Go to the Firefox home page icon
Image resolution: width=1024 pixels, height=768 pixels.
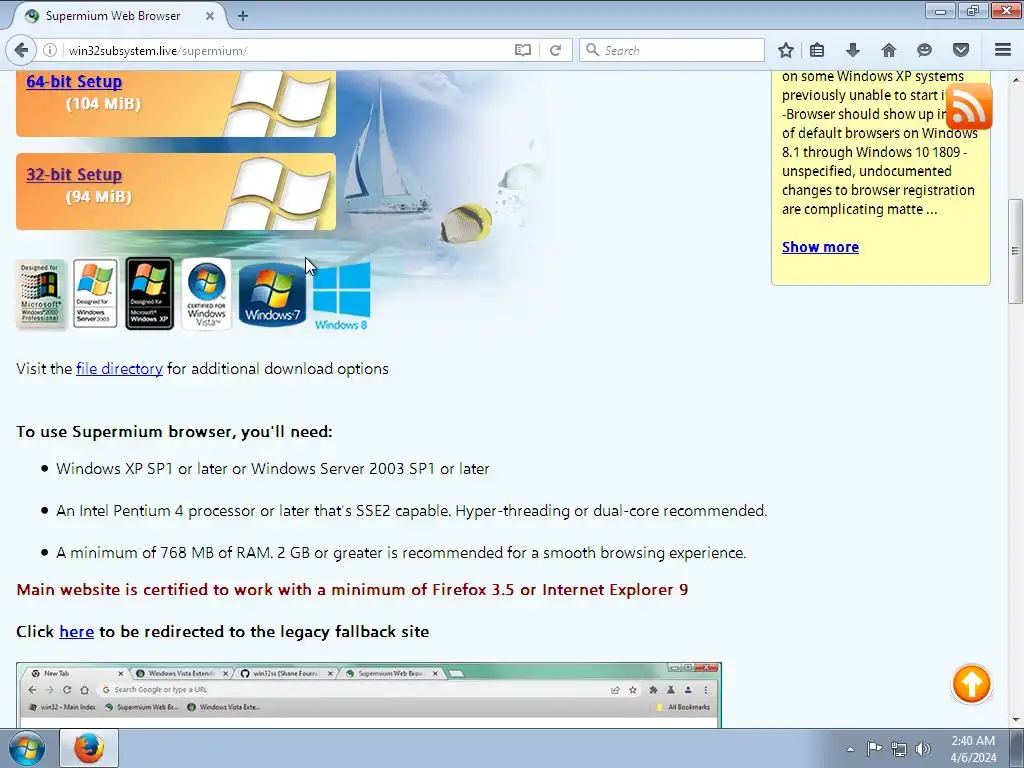(x=888, y=50)
